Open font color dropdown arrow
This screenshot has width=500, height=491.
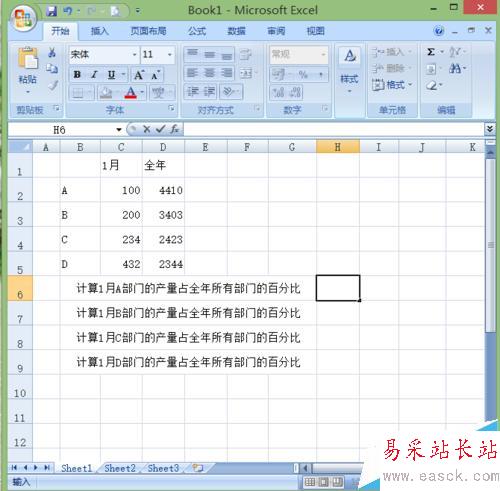[142, 92]
